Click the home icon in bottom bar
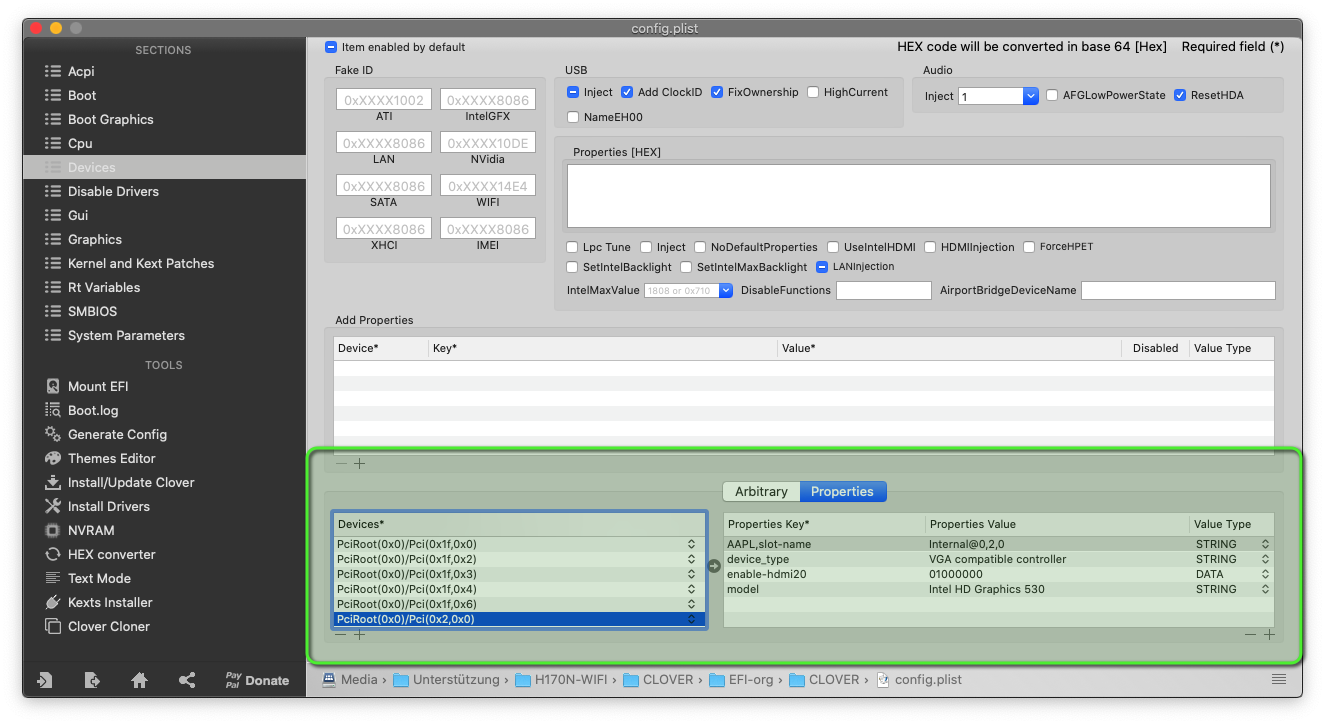This screenshot has width=1325, height=724. coord(140,680)
